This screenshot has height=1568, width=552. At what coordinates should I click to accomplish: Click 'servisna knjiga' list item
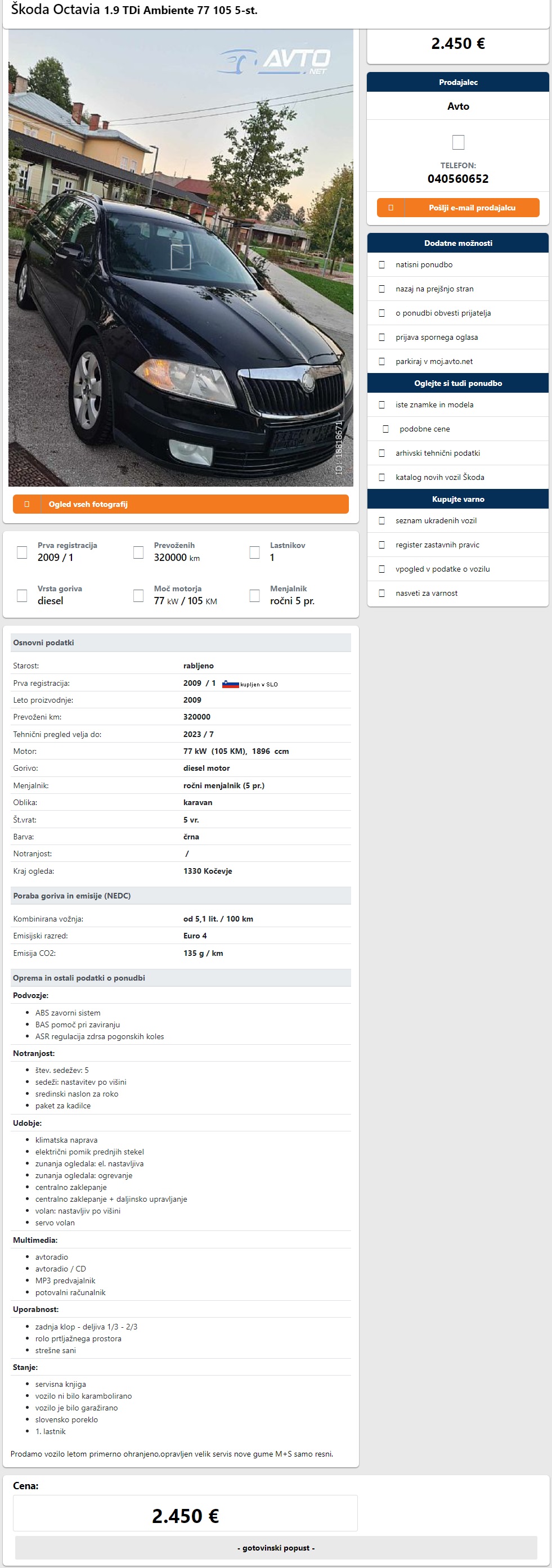(x=60, y=1384)
